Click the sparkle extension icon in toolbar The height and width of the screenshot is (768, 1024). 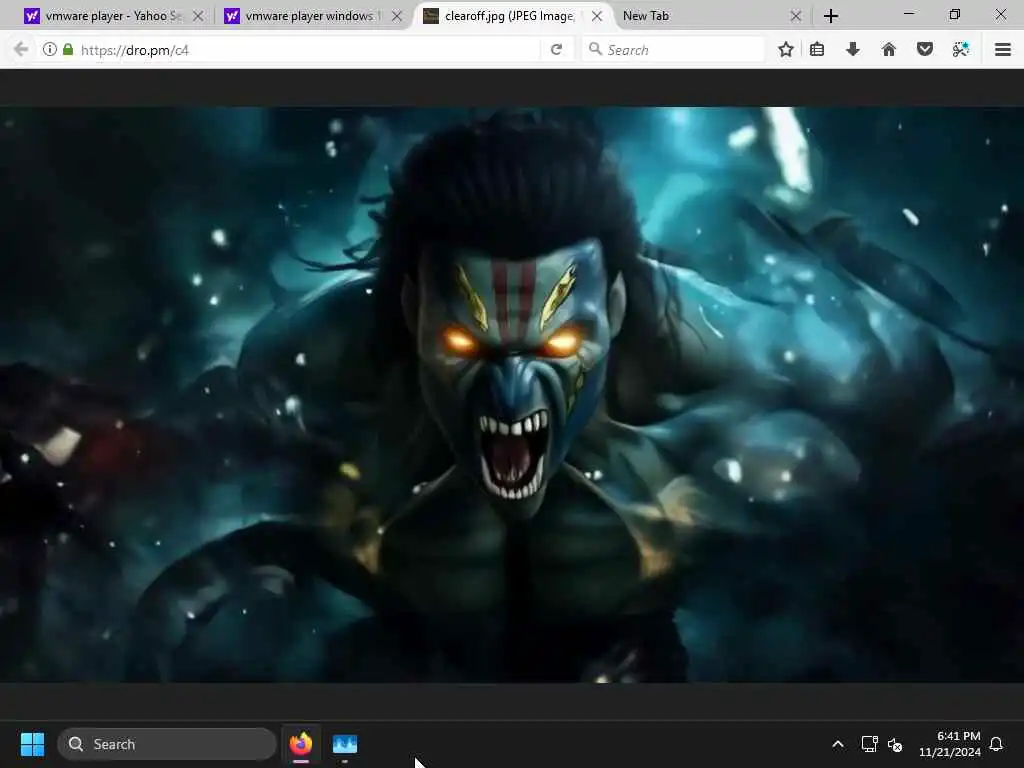click(961, 49)
